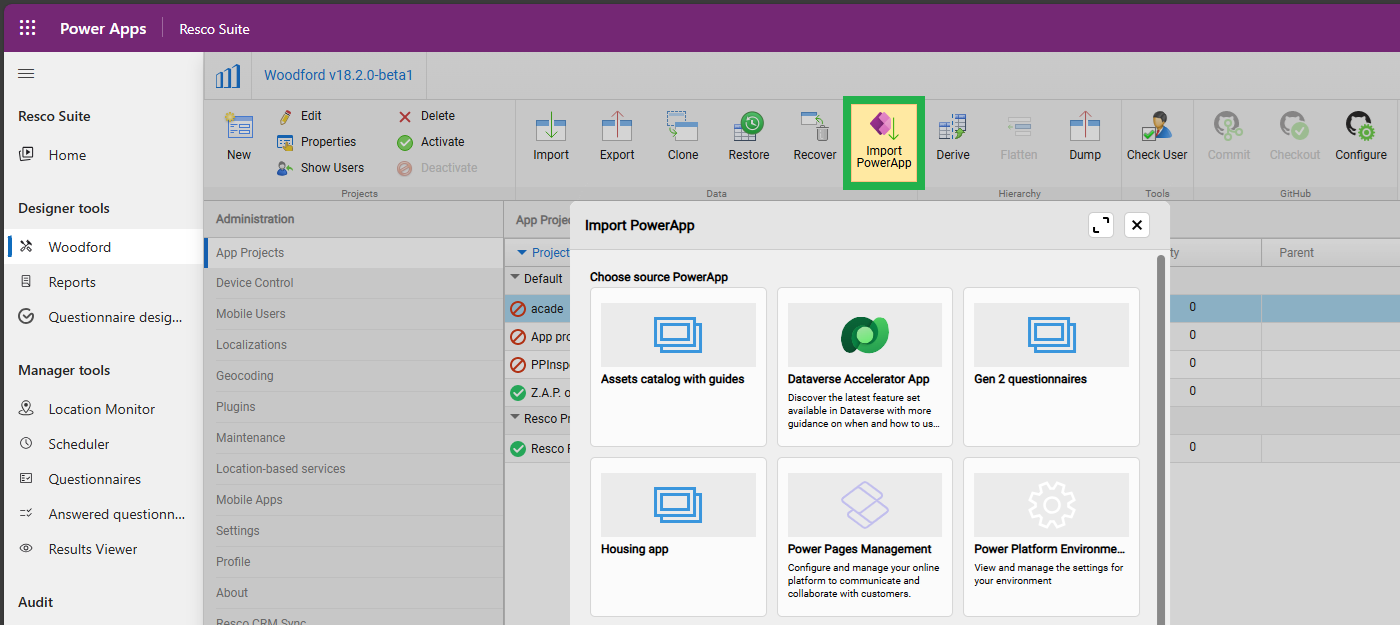Image resolution: width=1400 pixels, height=625 pixels.
Task: Activate the selected project
Action: point(432,142)
